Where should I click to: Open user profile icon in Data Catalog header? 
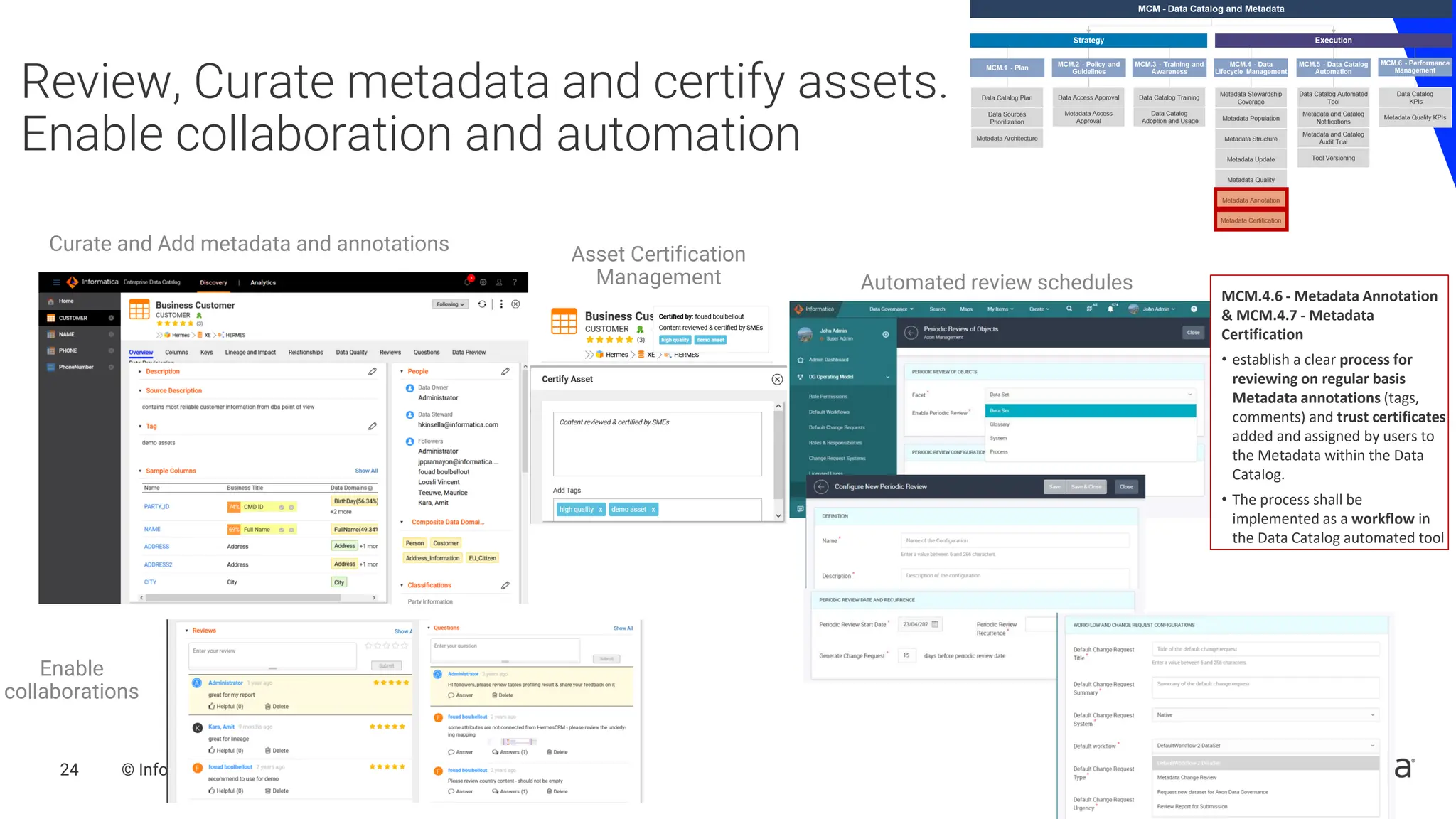tap(499, 282)
